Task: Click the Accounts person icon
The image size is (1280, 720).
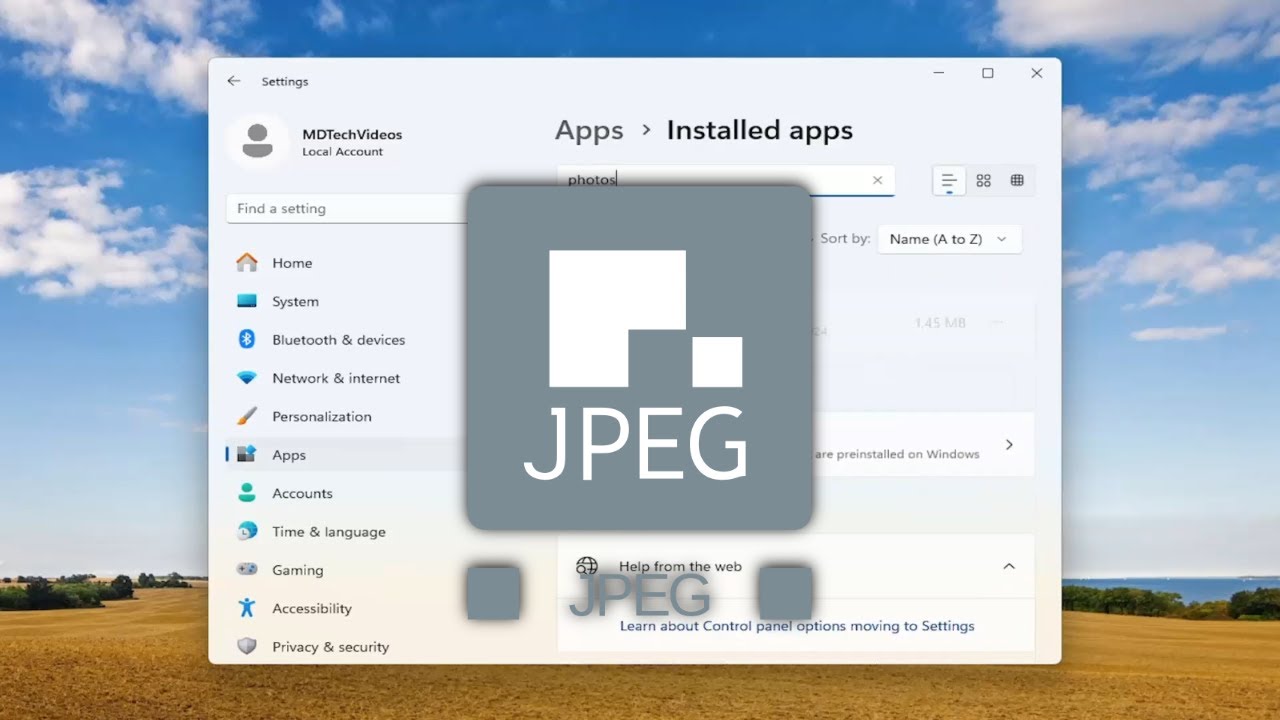Action: point(247,493)
